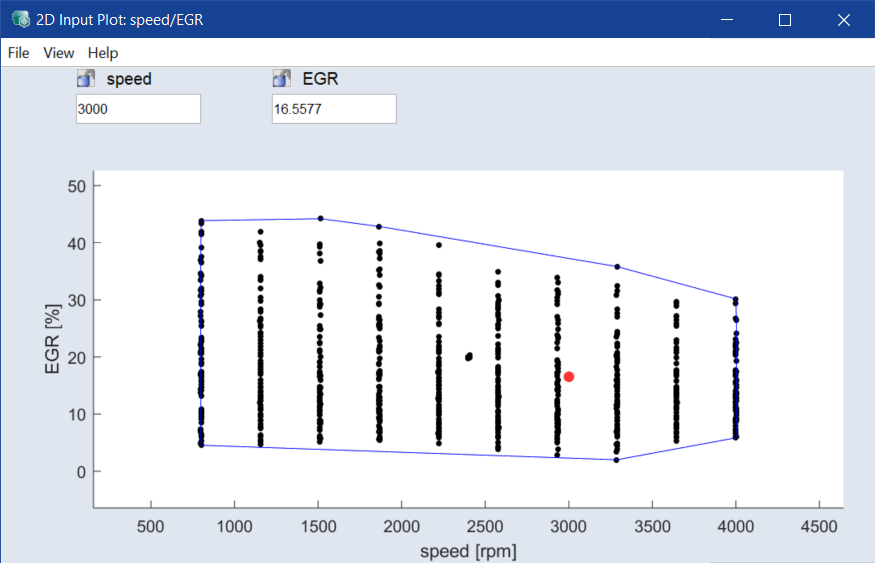Close the 2D Input Plot window
Viewport: 875px width, 563px height.
(x=842, y=20)
